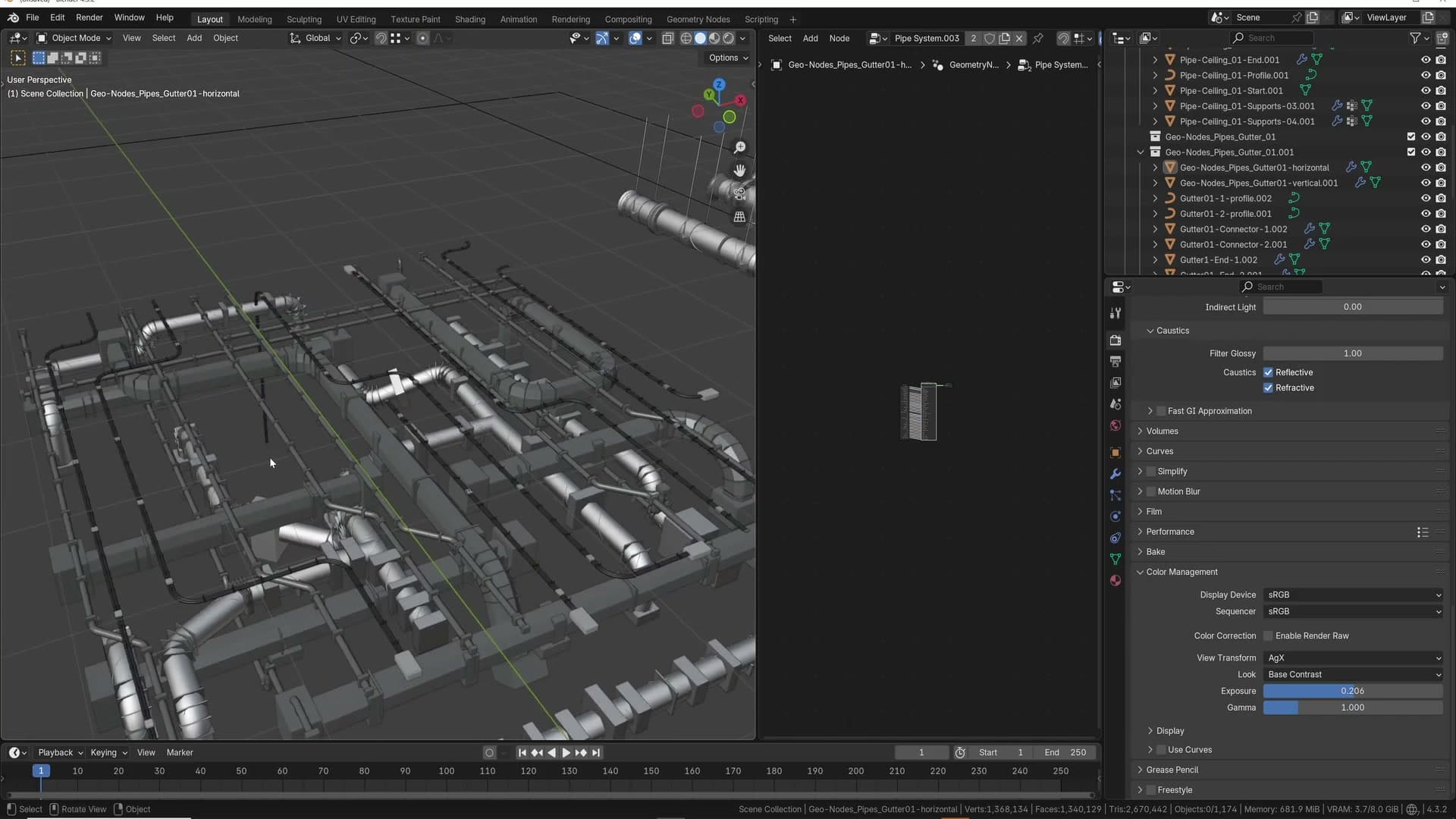Viewport: 1456px width, 819px height.
Task: Uncheck Refractive caustics
Action: (x=1268, y=388)
